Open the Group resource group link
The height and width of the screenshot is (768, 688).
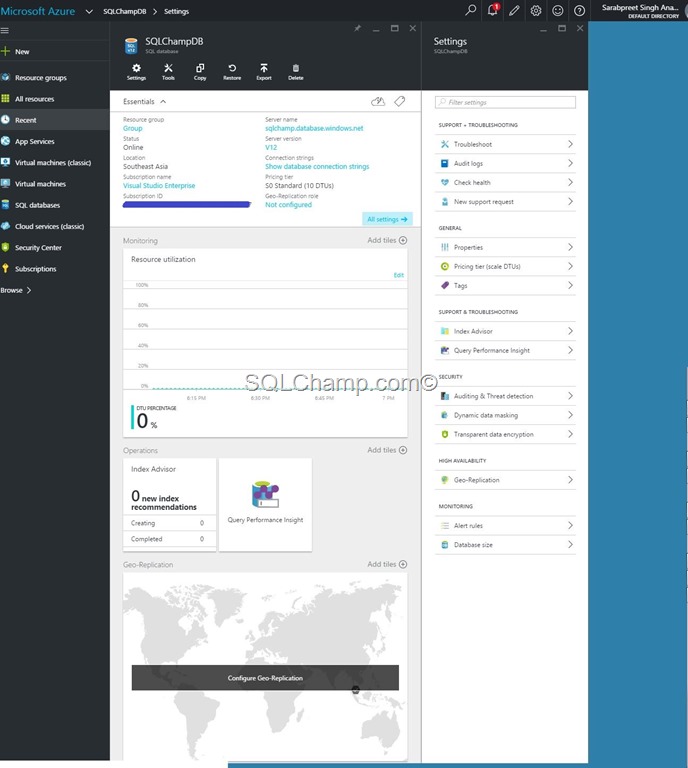pos(132,128)
